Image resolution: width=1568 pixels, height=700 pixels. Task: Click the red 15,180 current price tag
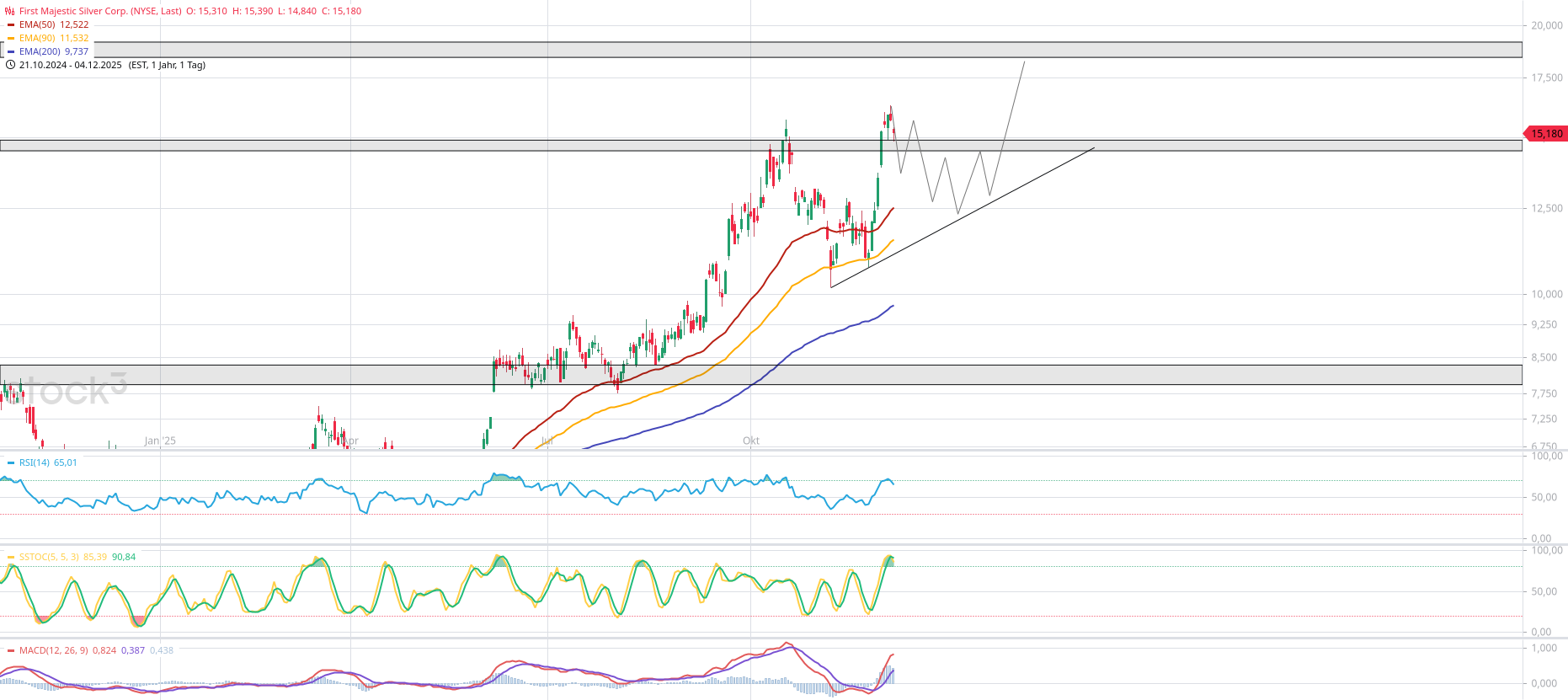[1545, 133]
